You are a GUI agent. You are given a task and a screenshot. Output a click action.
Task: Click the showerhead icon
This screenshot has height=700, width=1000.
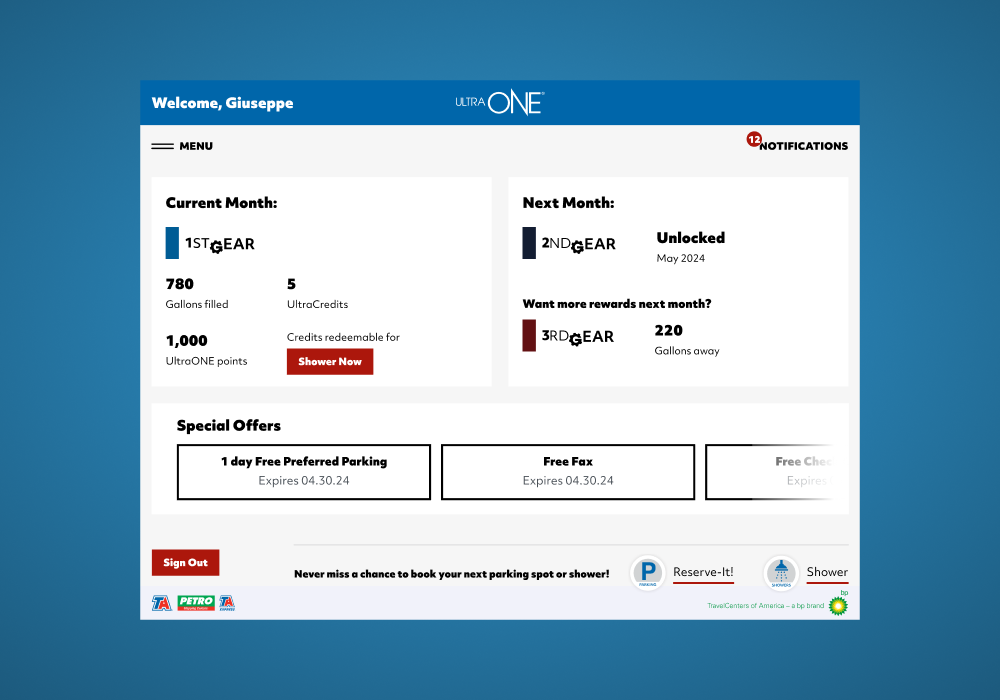click(x=781, y=572)
